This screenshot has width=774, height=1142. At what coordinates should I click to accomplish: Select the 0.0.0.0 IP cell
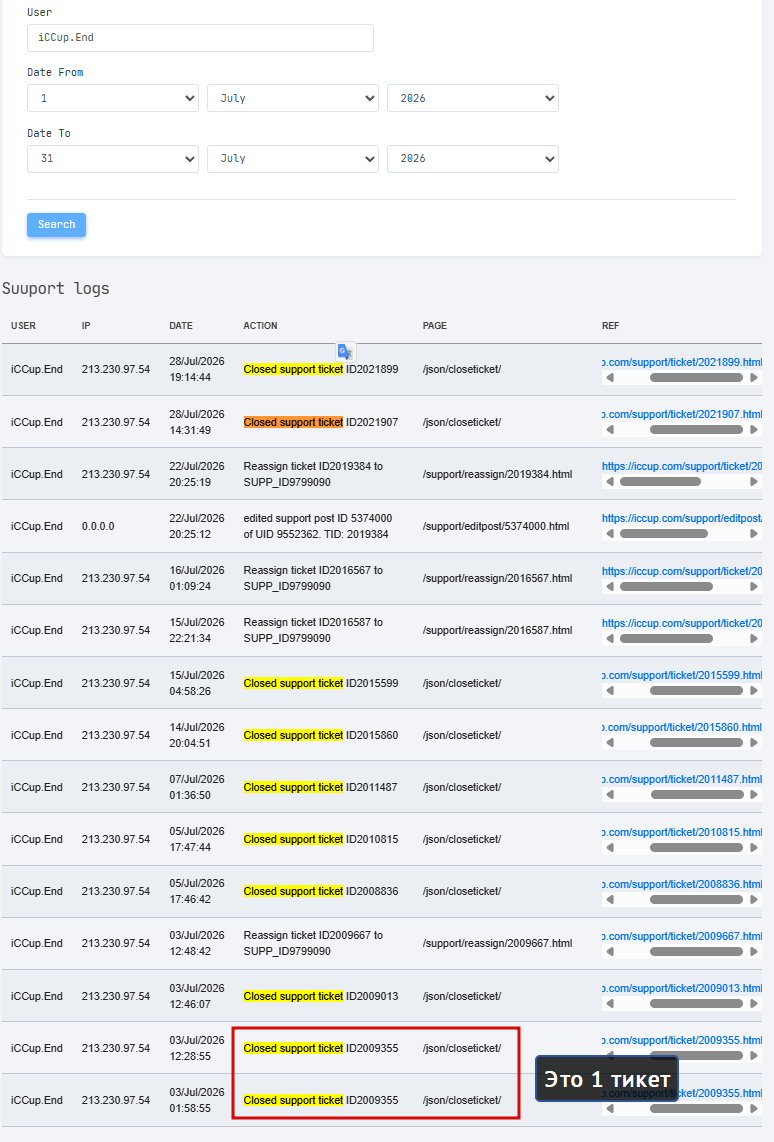click(x=98, y=526)
